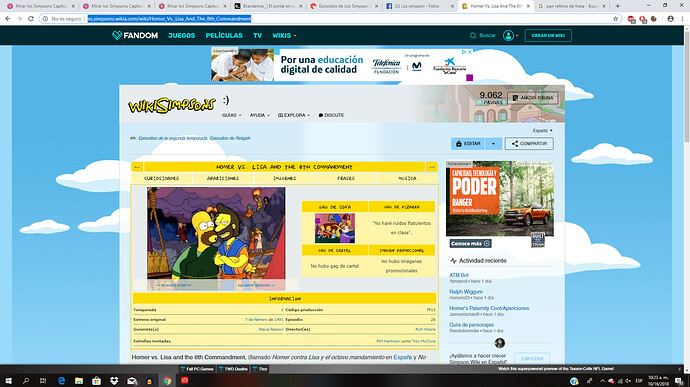This screenshot has height=387, width=690.
Task: Open JUEGOS in the Fandom navigation
Action: (x=181, y=35)
